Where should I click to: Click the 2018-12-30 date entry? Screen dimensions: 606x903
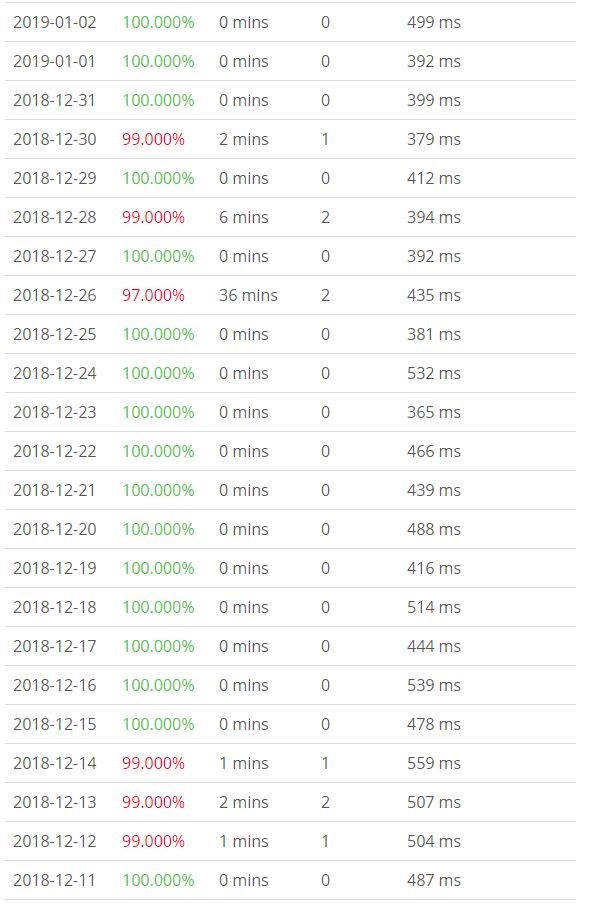(55, 139)
